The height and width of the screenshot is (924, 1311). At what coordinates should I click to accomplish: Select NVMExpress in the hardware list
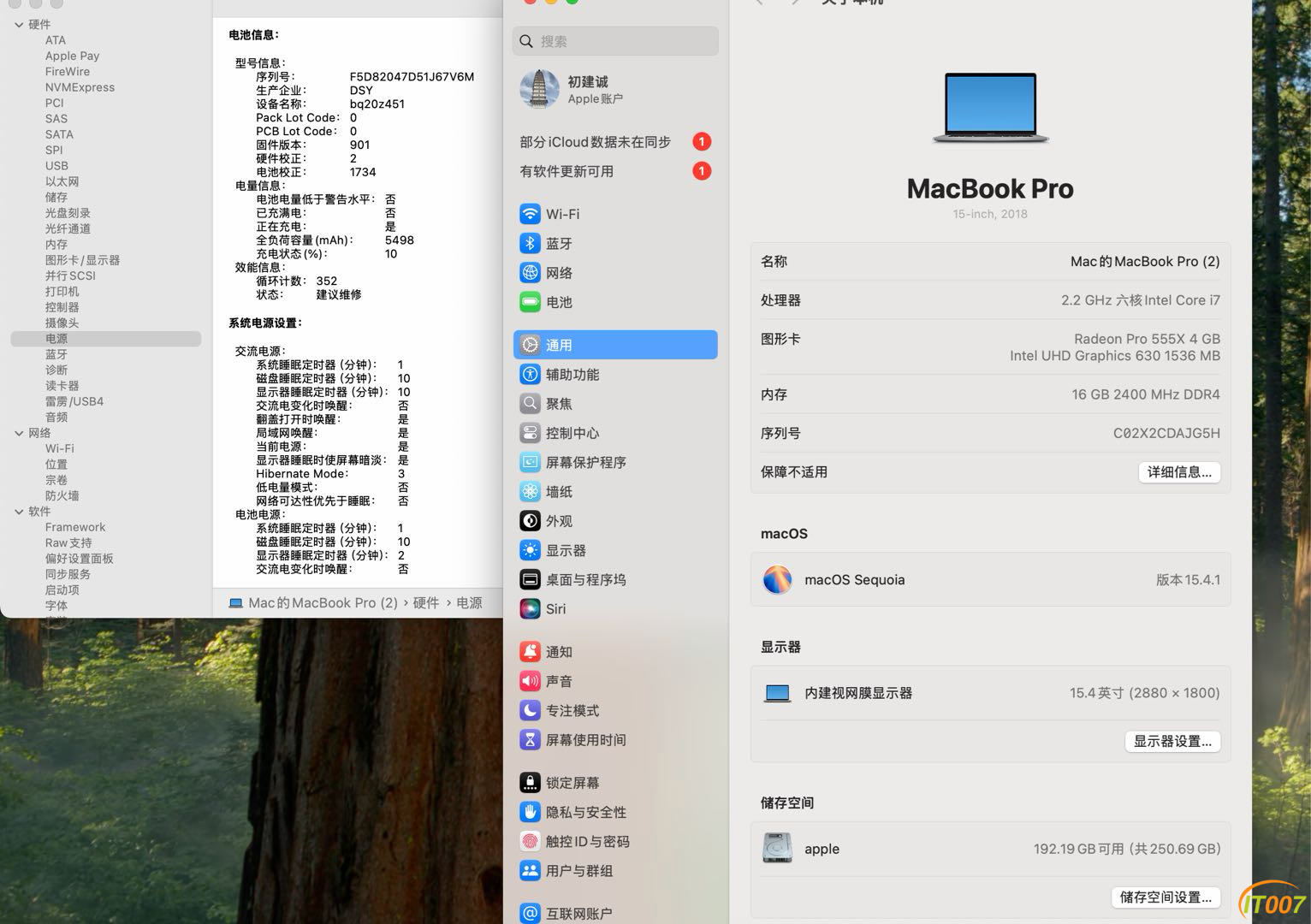(80, 87)
